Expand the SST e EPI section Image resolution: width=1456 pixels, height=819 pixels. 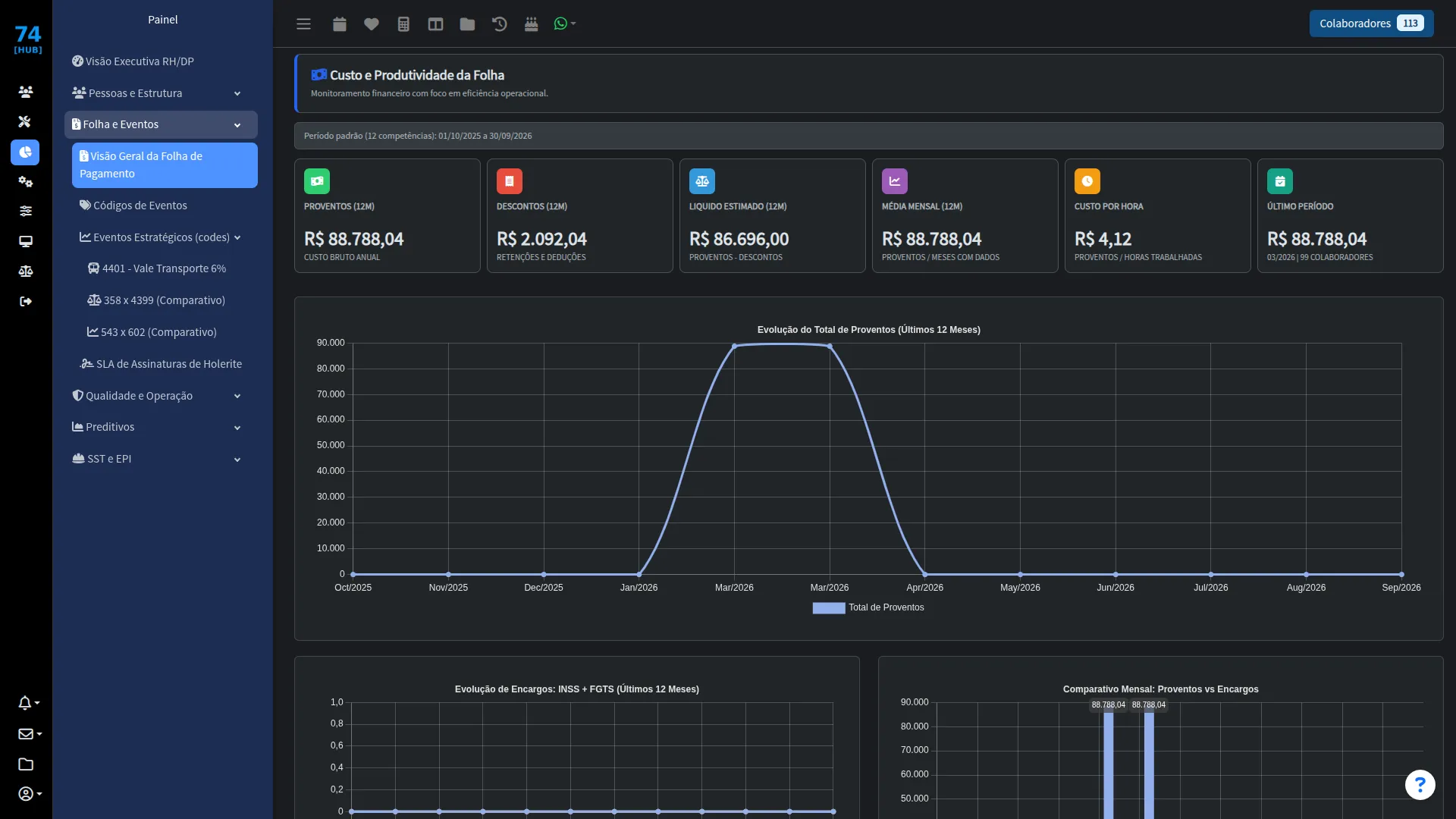tap(161, 459)
